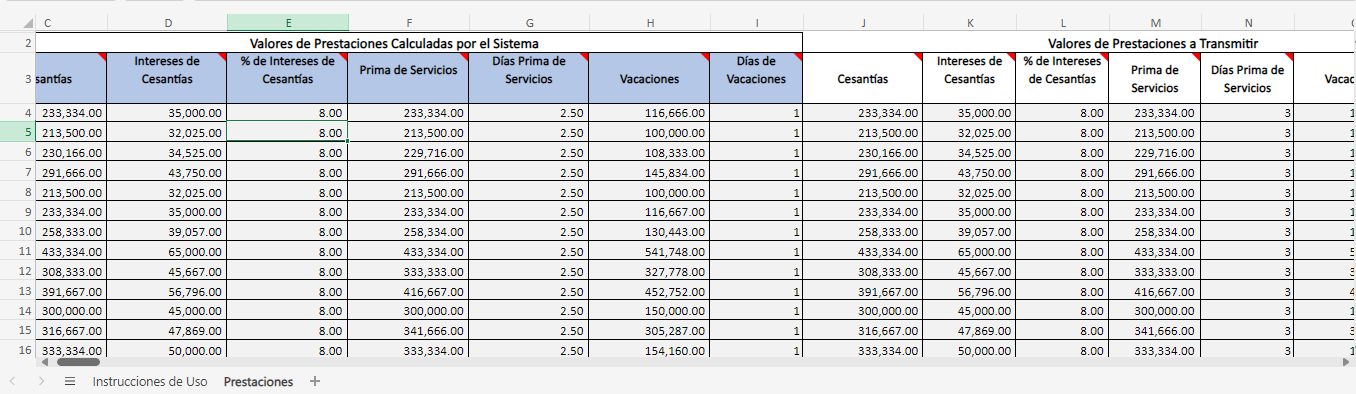Viewport: 1356px width, 394px height.
Task: Select column E header
Action: [288, 23]
